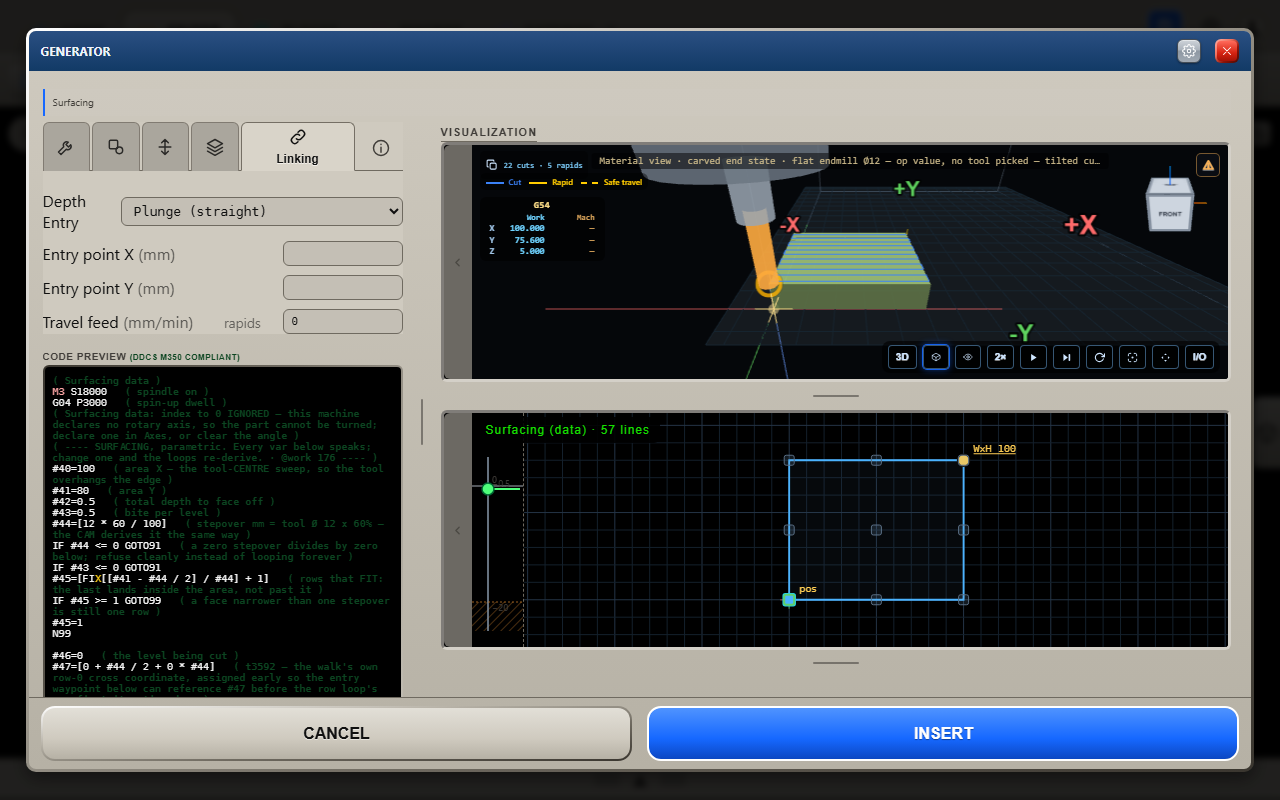This screenshot has width=1280, height=800.
Task: Collapse the visualization panel left chevron
Action: tap(458, 263)
